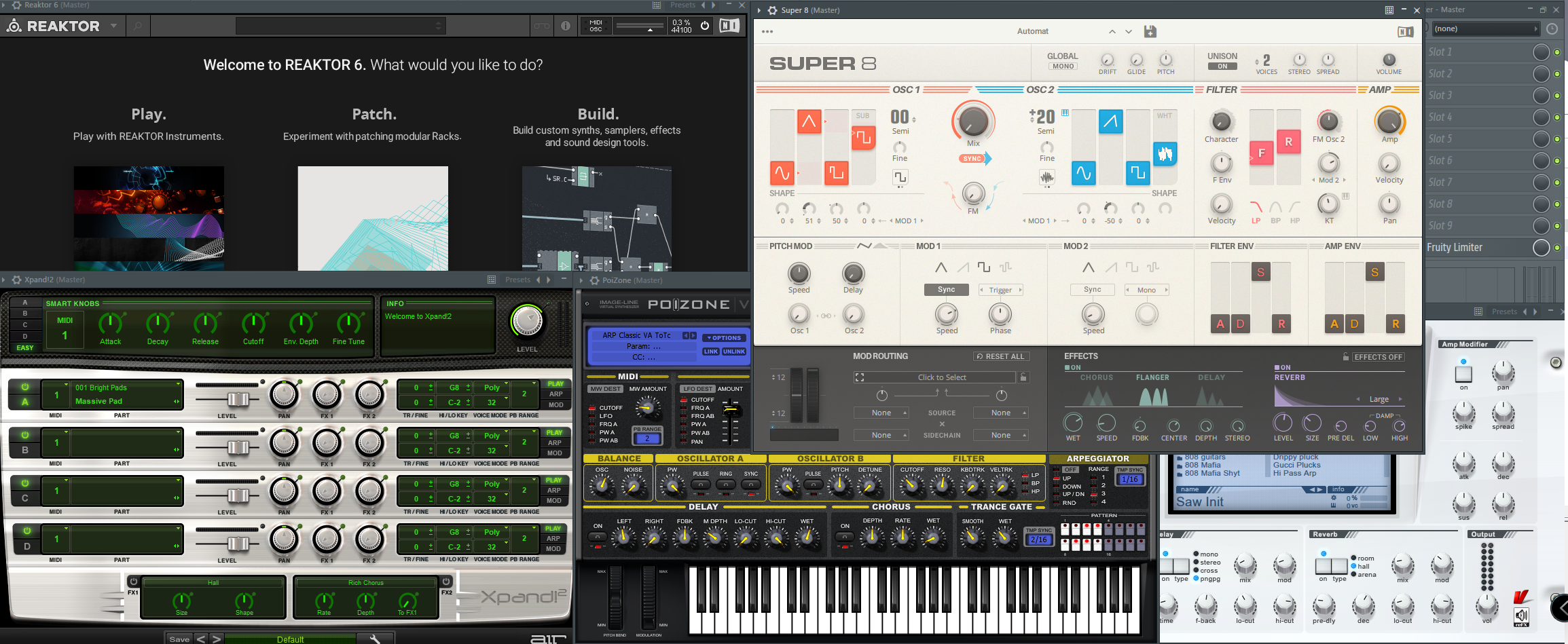Change the Reverb Large size selector
The image size is (1568, 644).
click(1379, 399)
